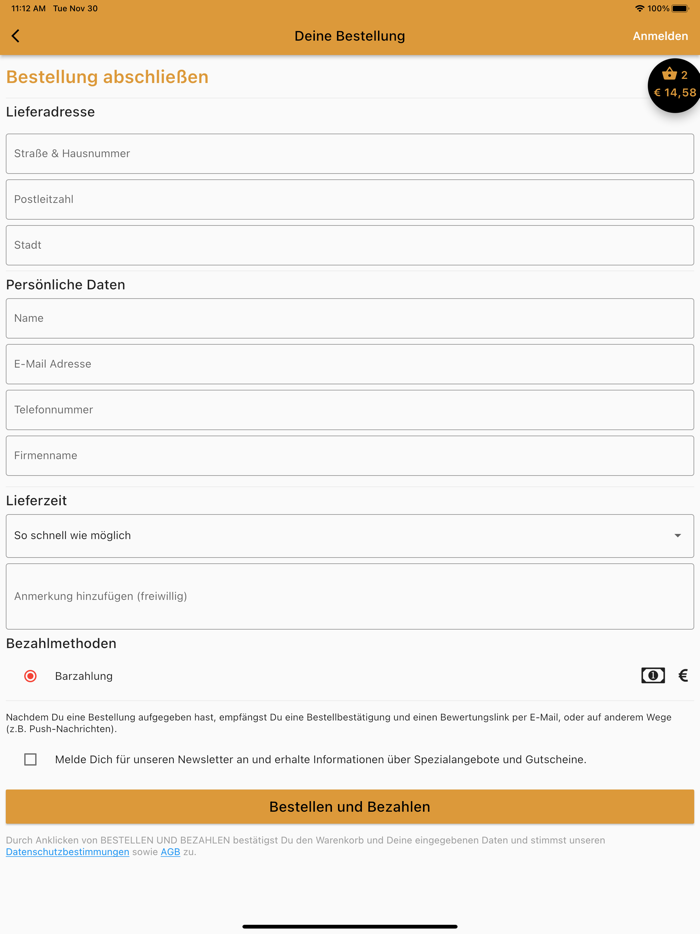
Task: Focus the Telefonnummer input
Action: point(350,410)
